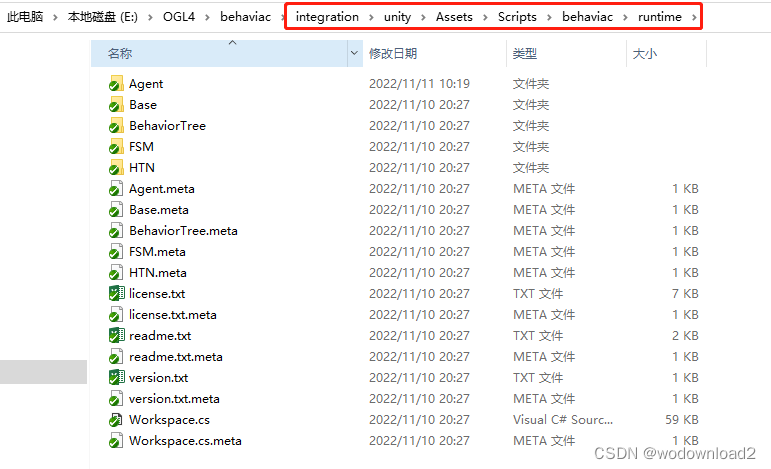Go to OGL4 folder in breadcrumb
771x469 pixels.
[x=179, y=17]
